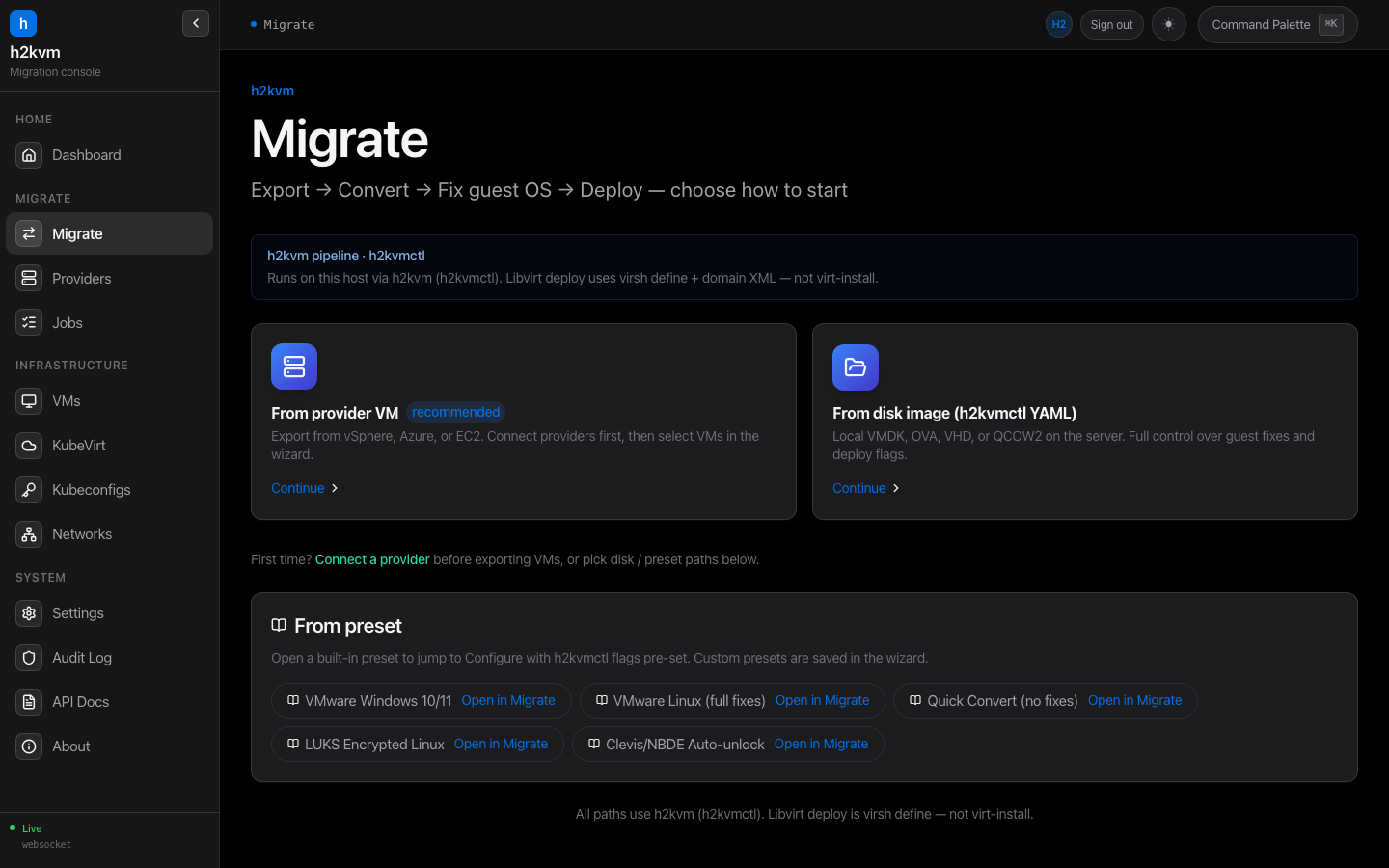Go to Audit Log in the sidebar menu
The image size is (1389, 868).
(109, 658)
